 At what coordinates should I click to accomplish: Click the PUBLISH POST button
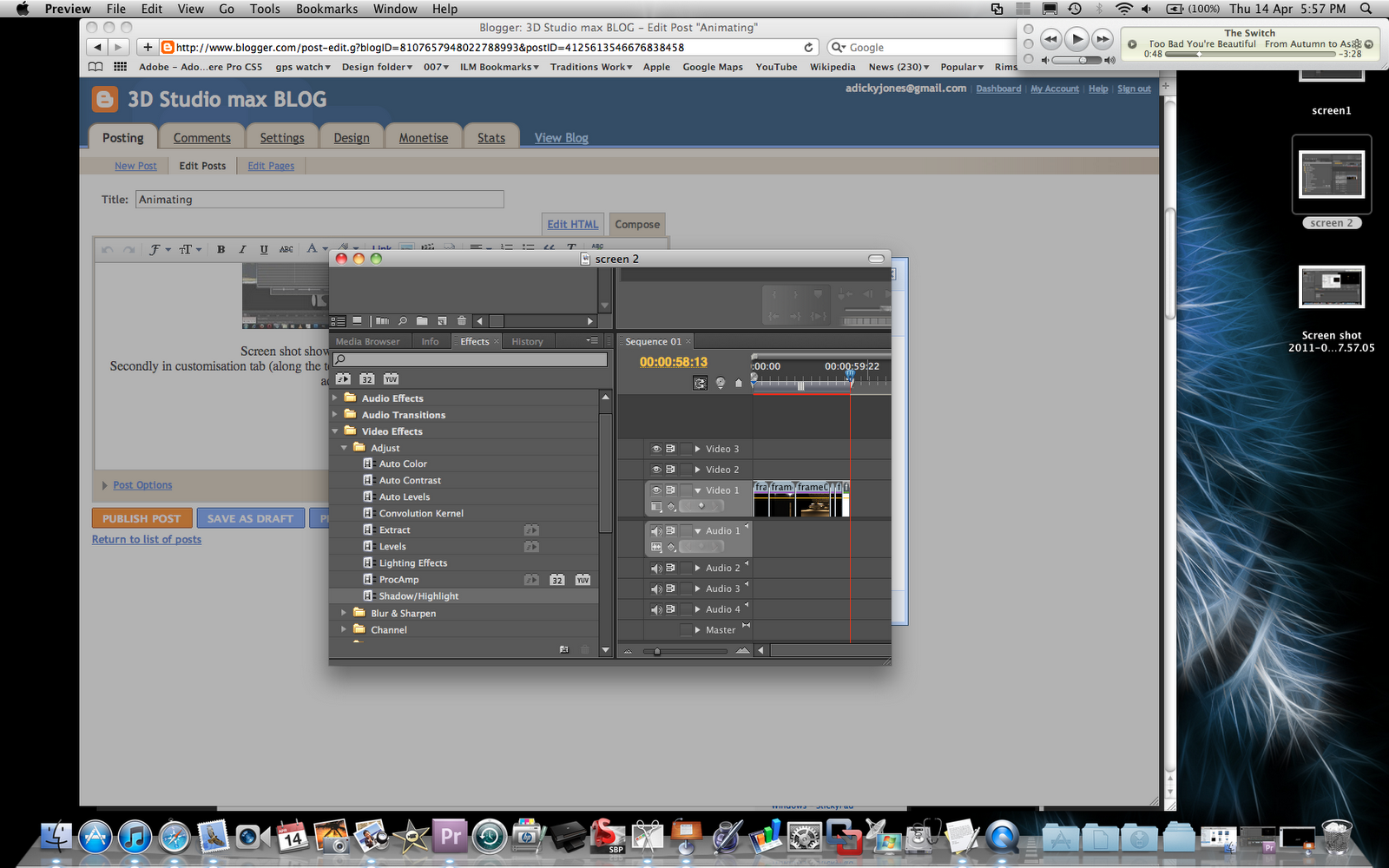point(142,518)
